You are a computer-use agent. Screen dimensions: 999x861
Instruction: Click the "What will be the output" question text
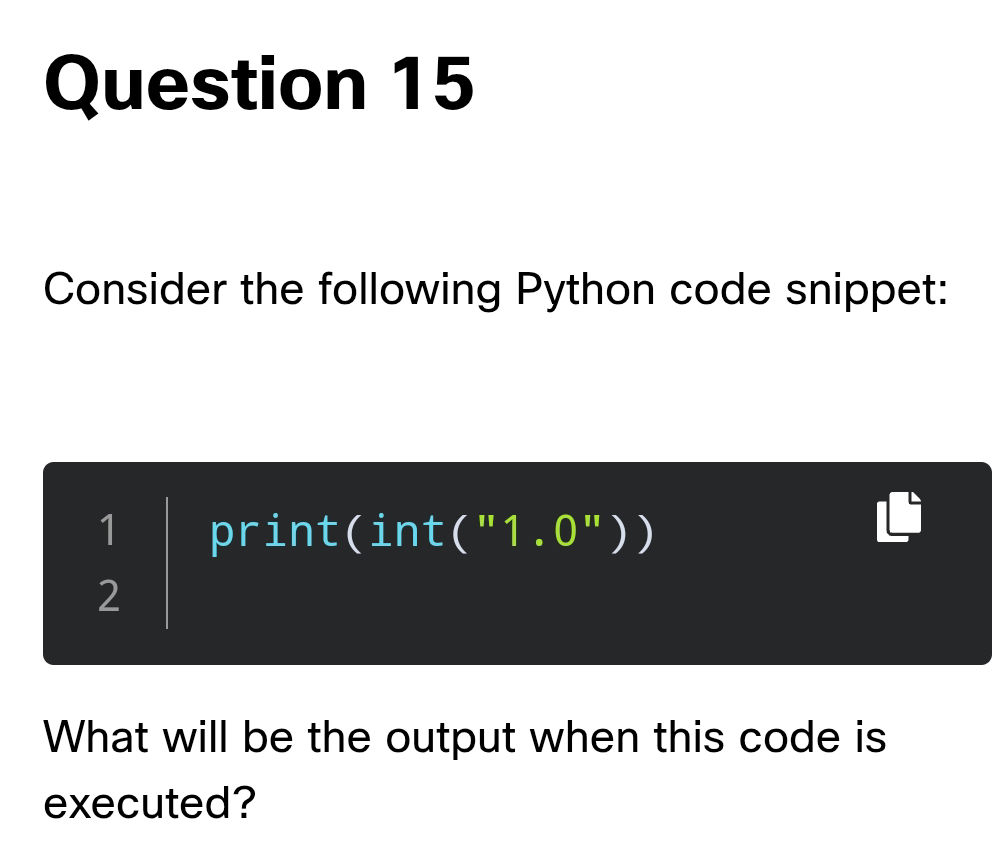(278, 739)
